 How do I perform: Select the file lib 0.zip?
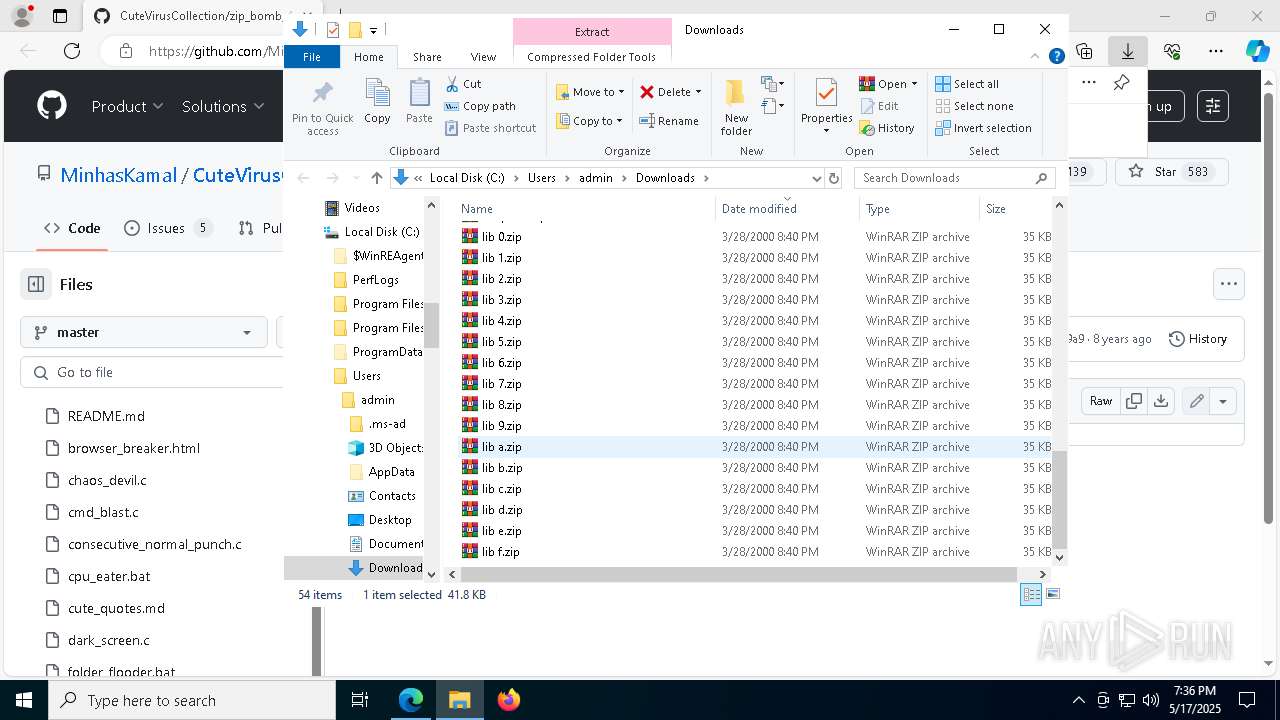(x=501, y=237)
